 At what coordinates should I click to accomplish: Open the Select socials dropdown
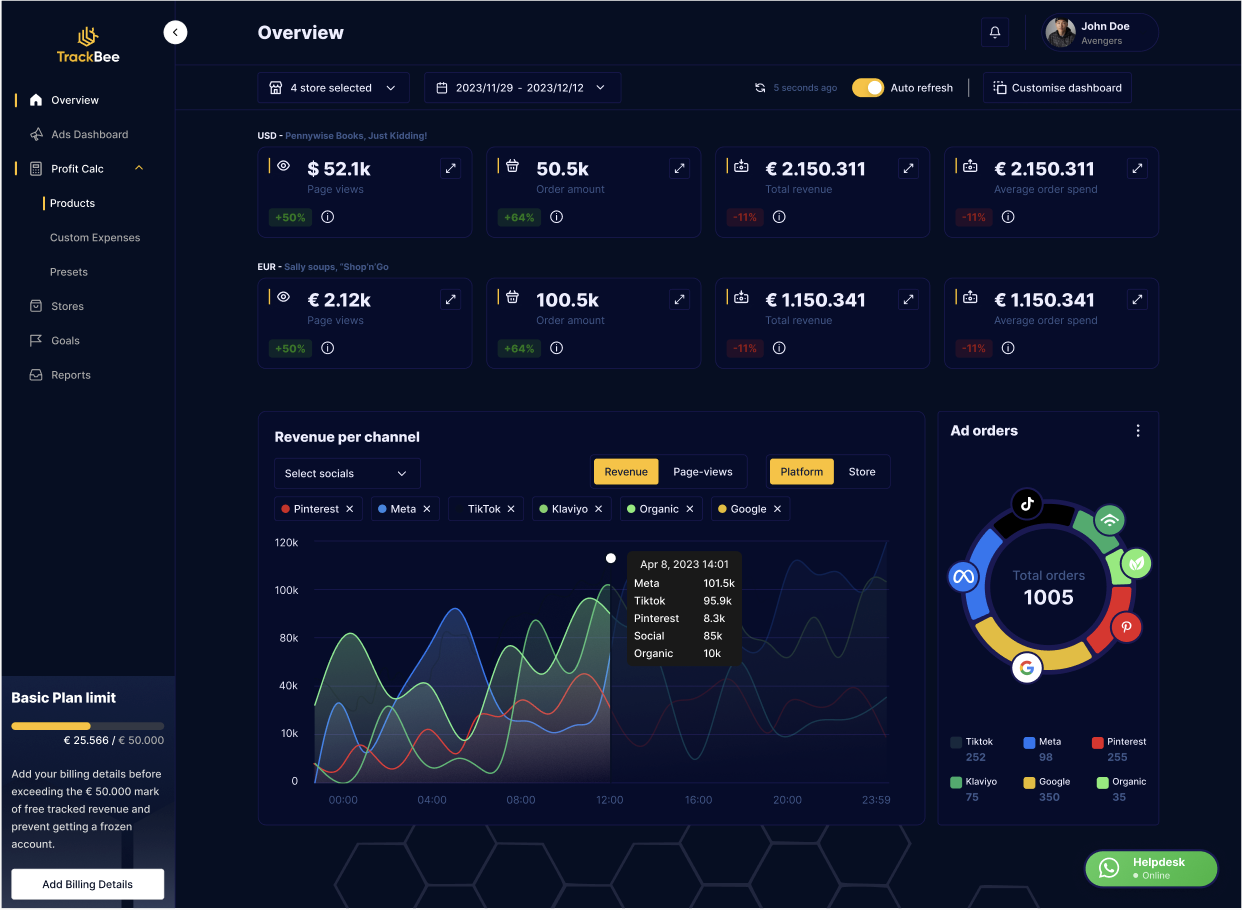[x=347, y=473]
